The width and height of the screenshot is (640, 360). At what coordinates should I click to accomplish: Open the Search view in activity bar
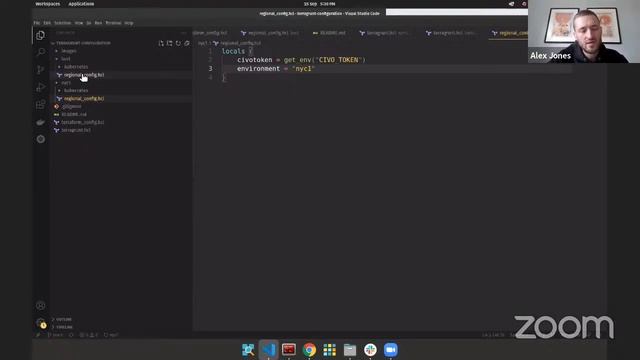[x=40, y=52]
